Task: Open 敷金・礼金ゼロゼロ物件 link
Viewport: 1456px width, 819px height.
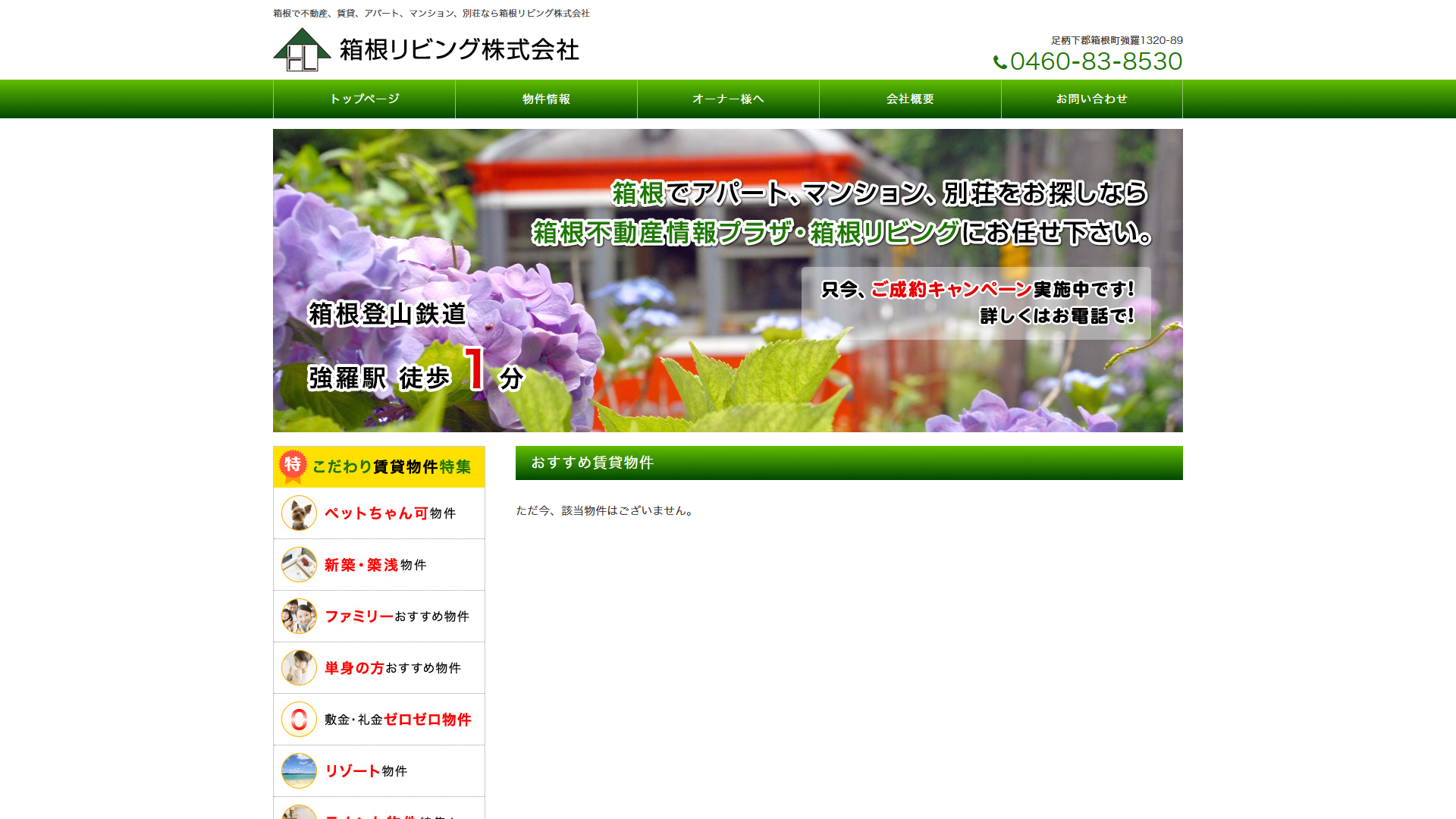Action: click(x=379, y=720)
